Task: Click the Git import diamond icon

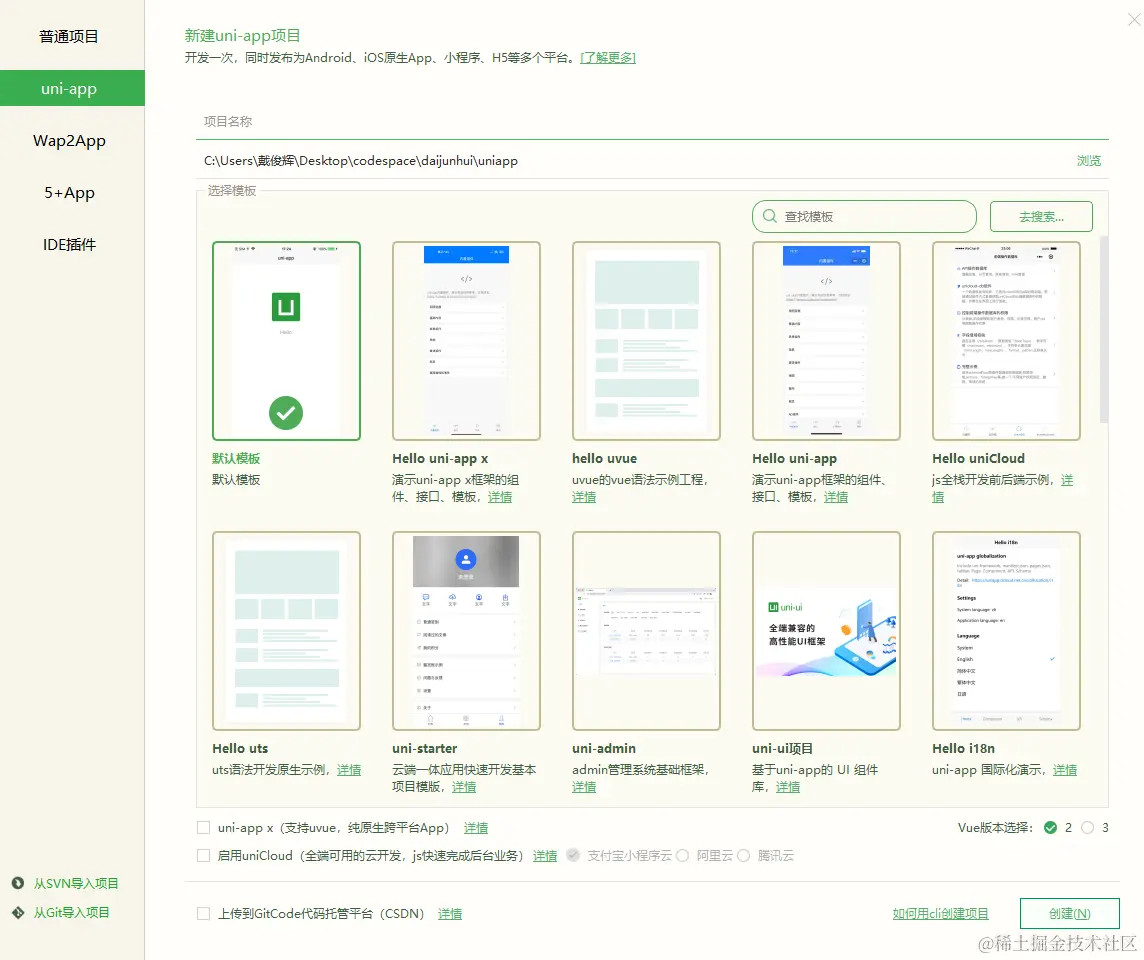Action: point(18,913)
